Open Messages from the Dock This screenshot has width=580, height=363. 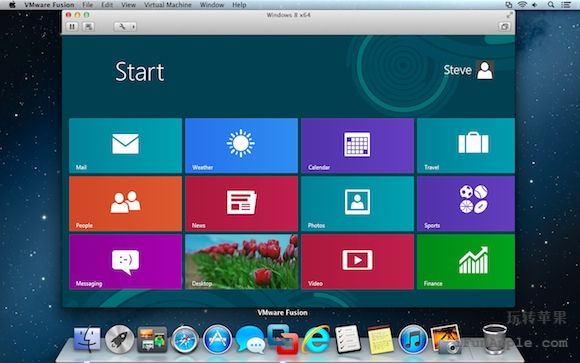[x=250, y=340]
